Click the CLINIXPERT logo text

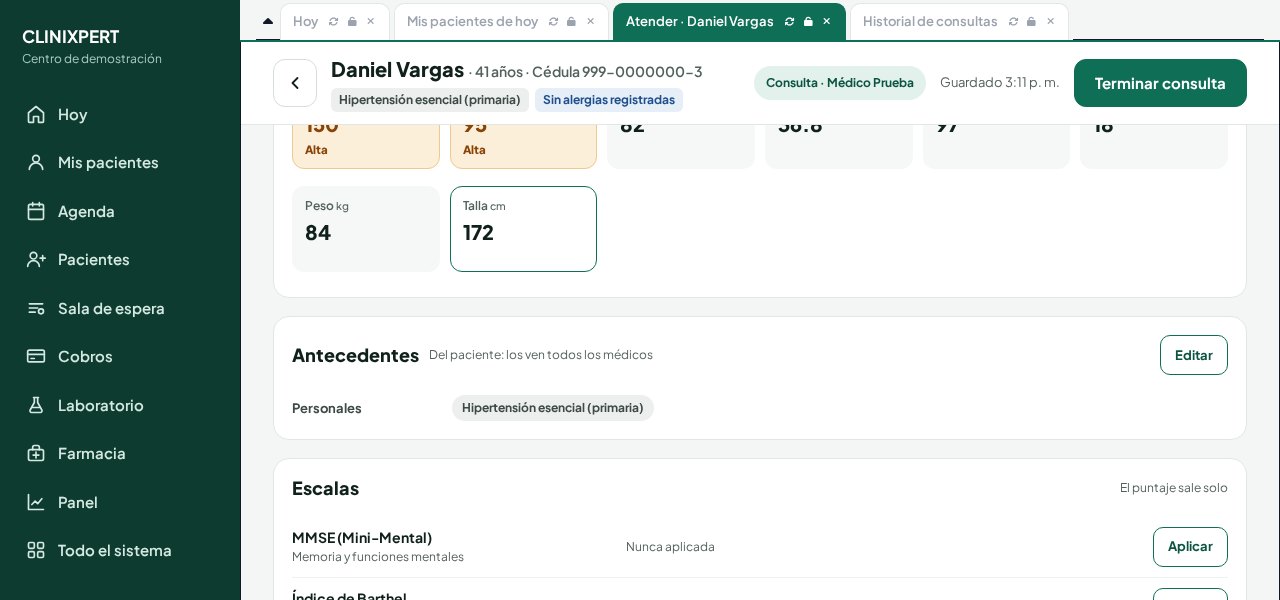71,37
